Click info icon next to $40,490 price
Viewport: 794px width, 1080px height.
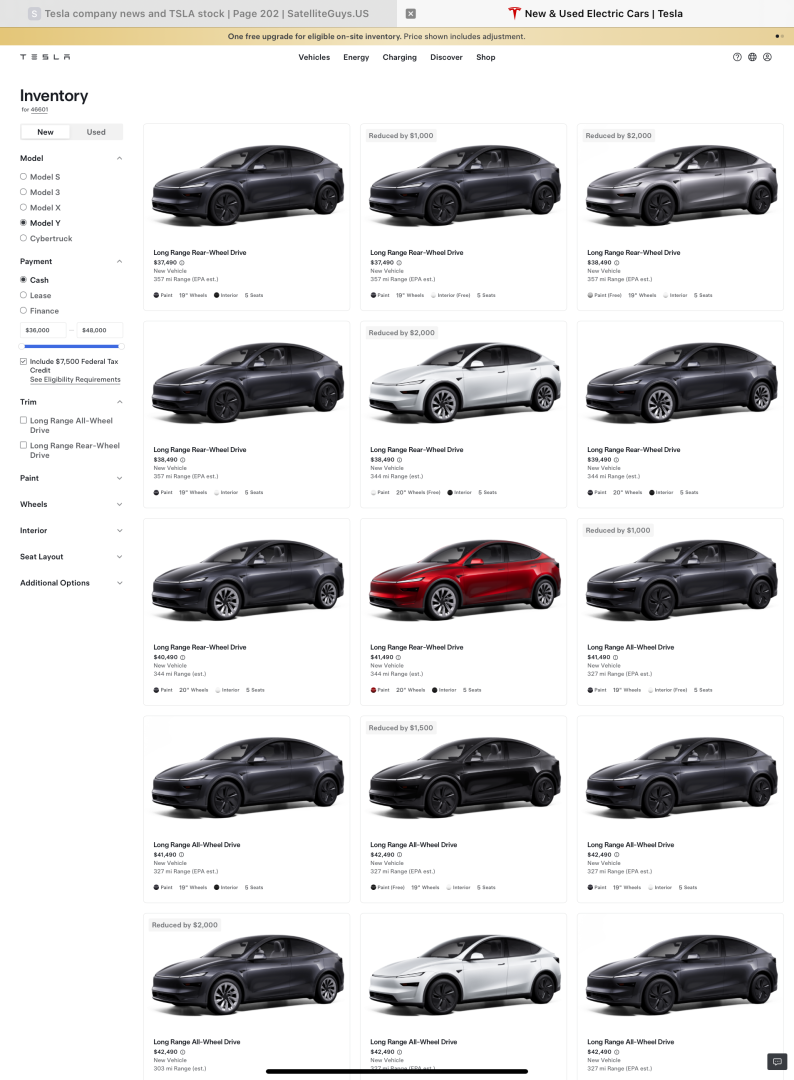[x=182, y=657]
